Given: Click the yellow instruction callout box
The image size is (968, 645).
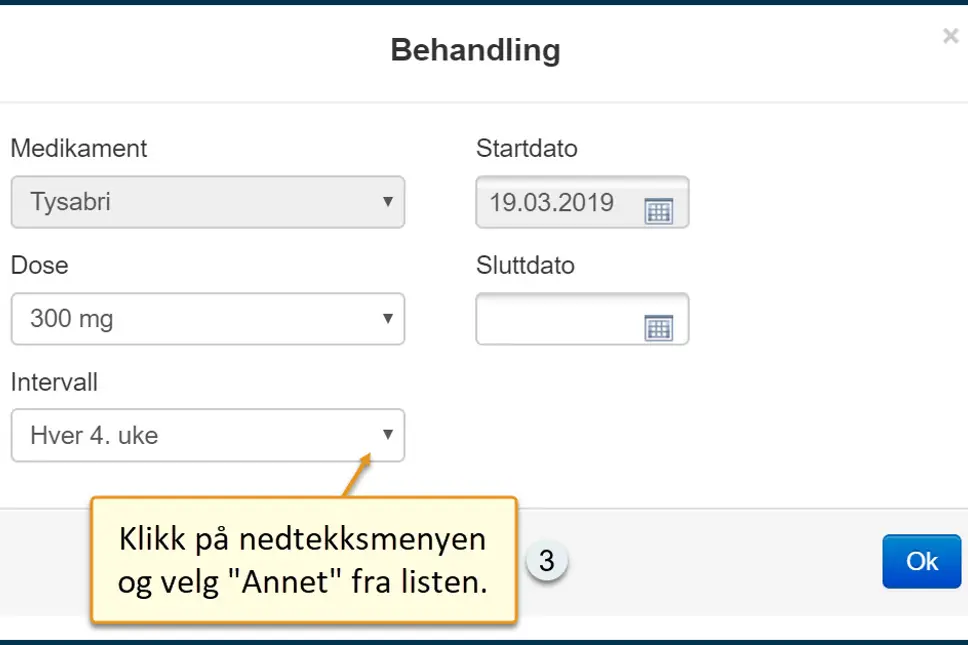Looking at the screenshot, I should tap(303, 561).
